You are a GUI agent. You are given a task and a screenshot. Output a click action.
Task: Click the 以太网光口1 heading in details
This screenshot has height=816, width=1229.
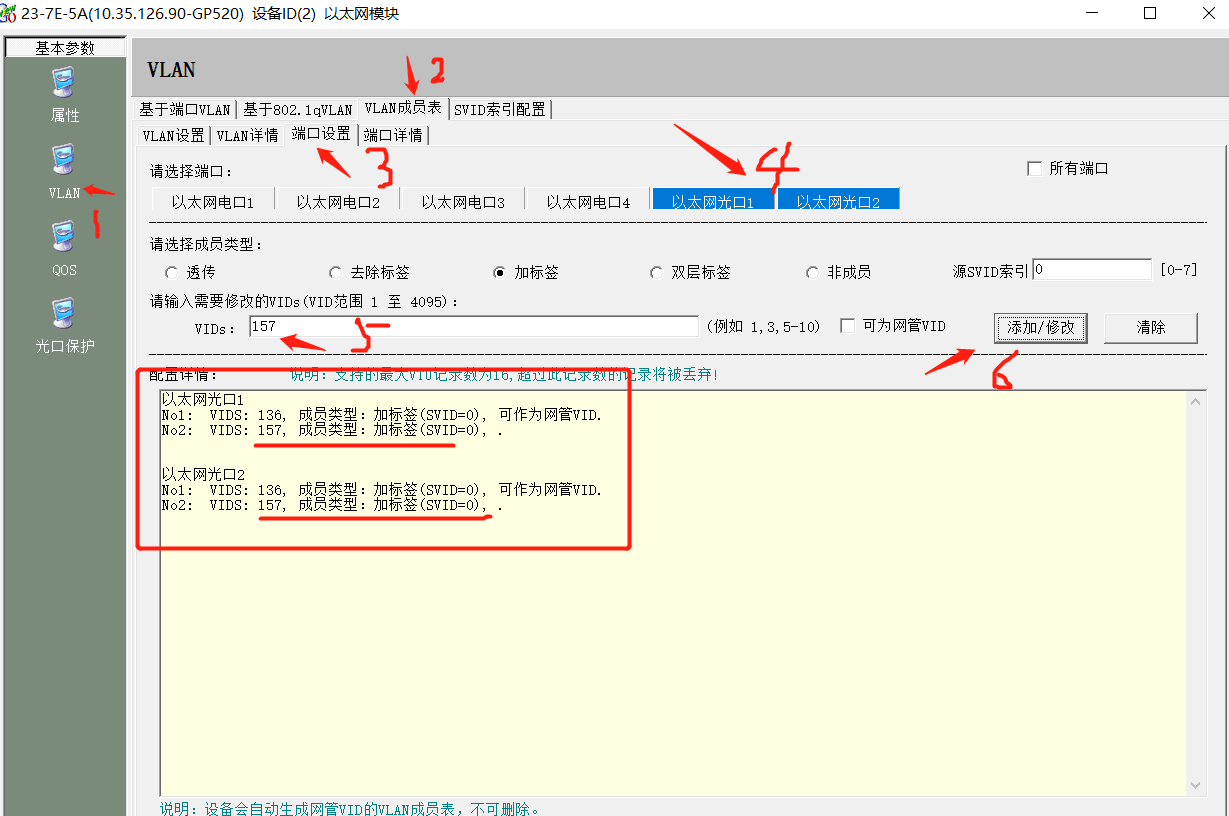click(203, 399)
